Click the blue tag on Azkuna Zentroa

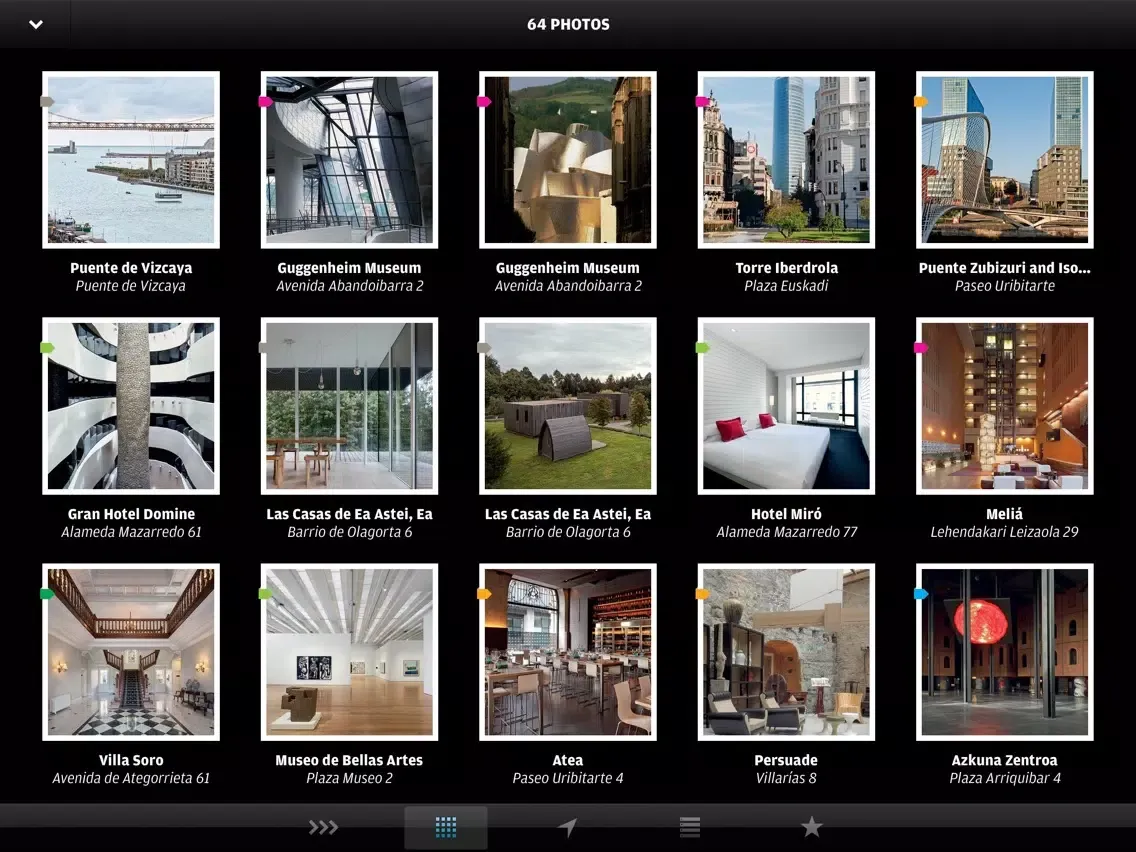921,594
